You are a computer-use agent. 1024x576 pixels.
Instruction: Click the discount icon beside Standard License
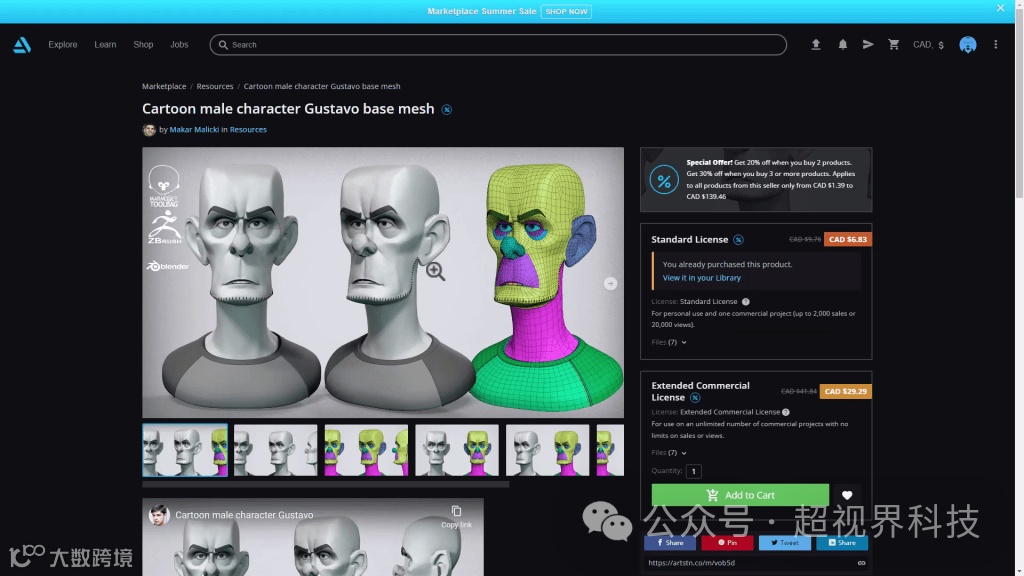click(x=738, y=240)
